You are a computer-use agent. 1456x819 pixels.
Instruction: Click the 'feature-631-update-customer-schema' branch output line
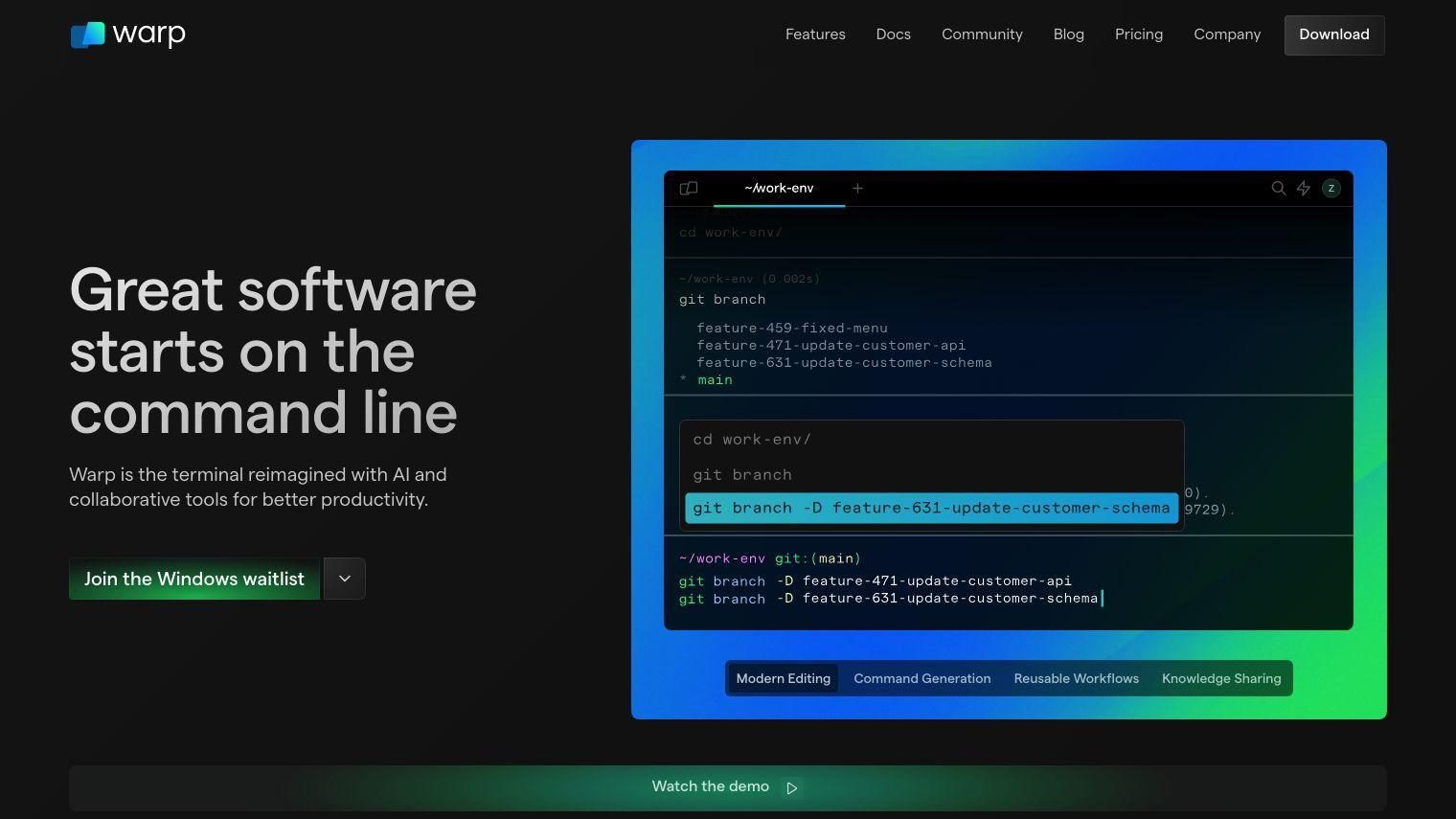[x=844, y=362]
